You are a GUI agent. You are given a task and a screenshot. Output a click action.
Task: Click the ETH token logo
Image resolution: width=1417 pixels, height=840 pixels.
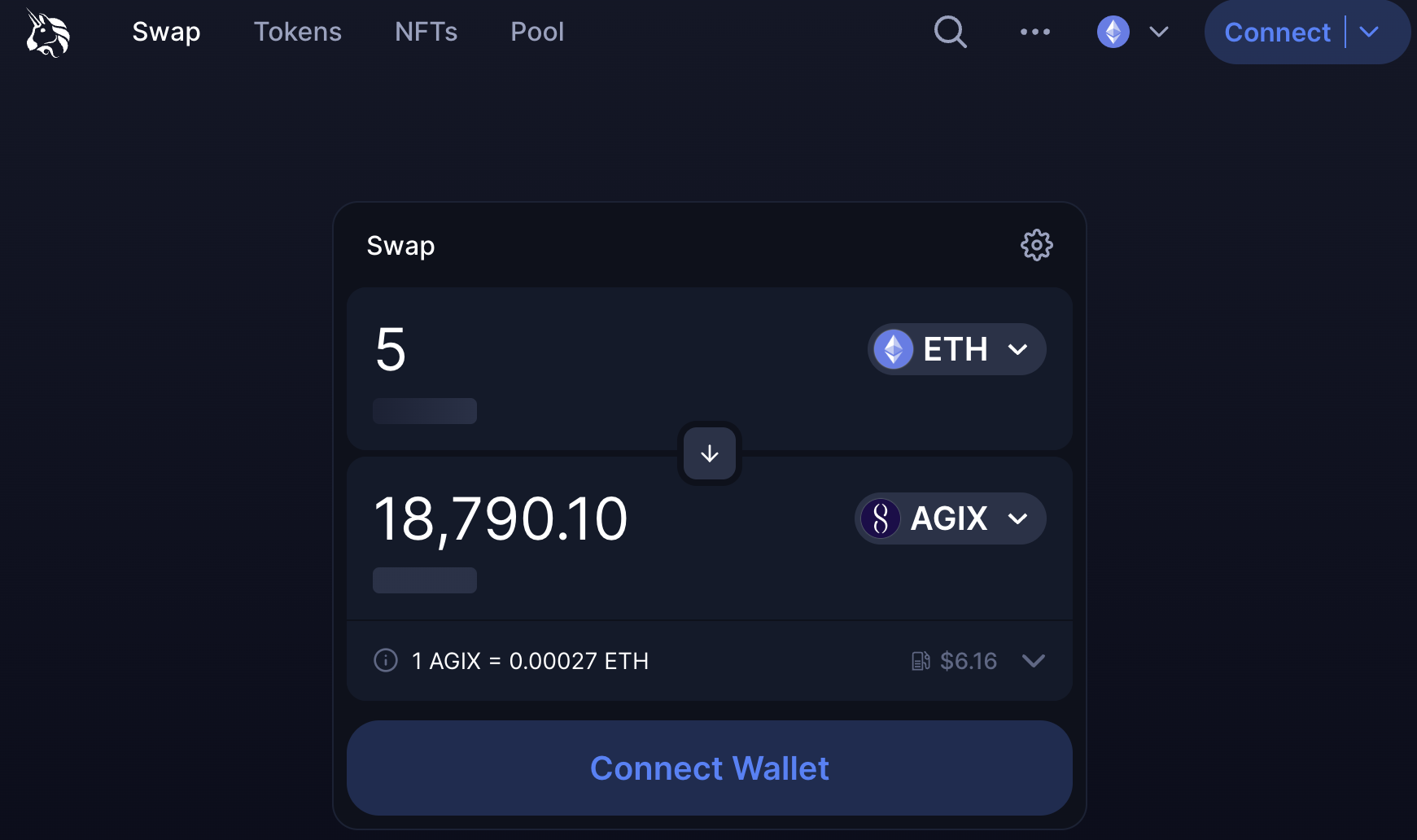[x=894, y=349]
